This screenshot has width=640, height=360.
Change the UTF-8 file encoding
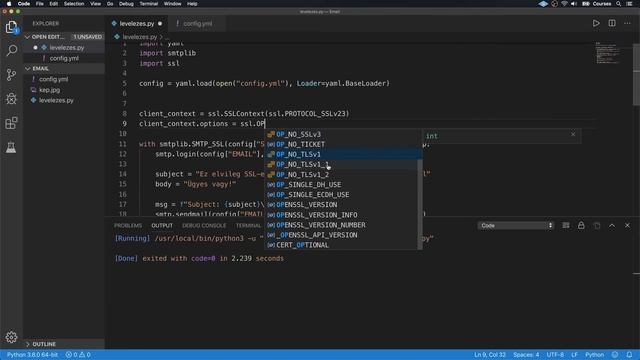[x=555, y=355]
